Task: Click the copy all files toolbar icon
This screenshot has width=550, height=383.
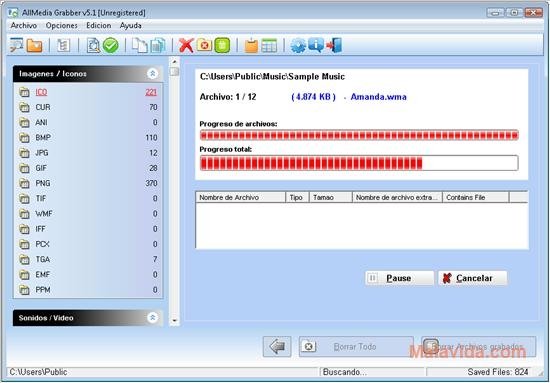Action: tap(158, 46)
